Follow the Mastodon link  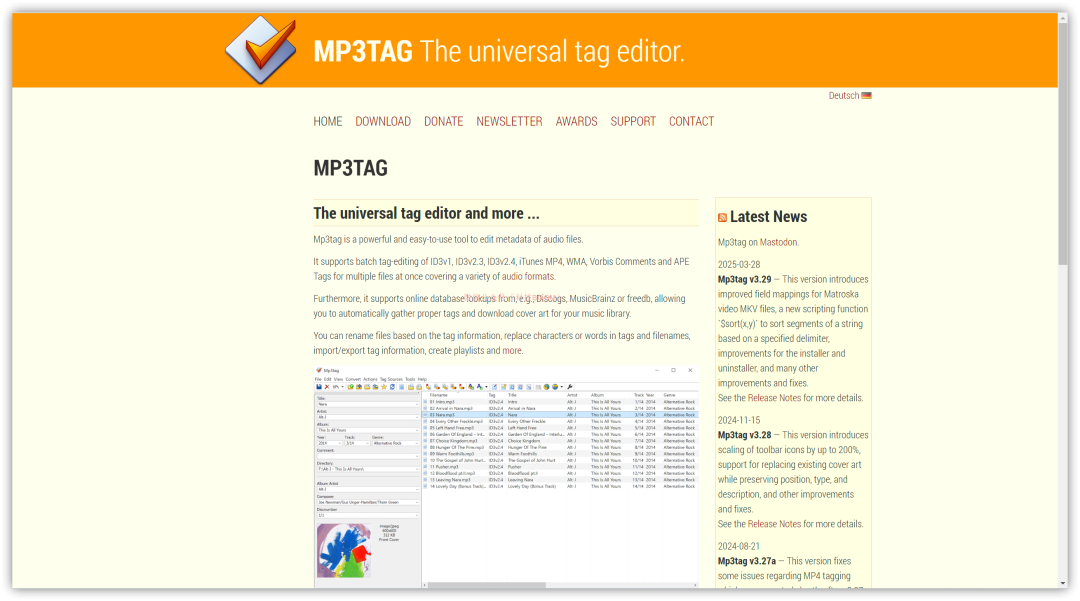point(778,242)
